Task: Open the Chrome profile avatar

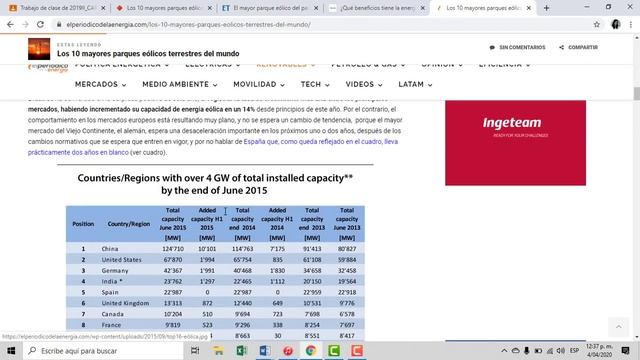Action: [x=616, y=24]
